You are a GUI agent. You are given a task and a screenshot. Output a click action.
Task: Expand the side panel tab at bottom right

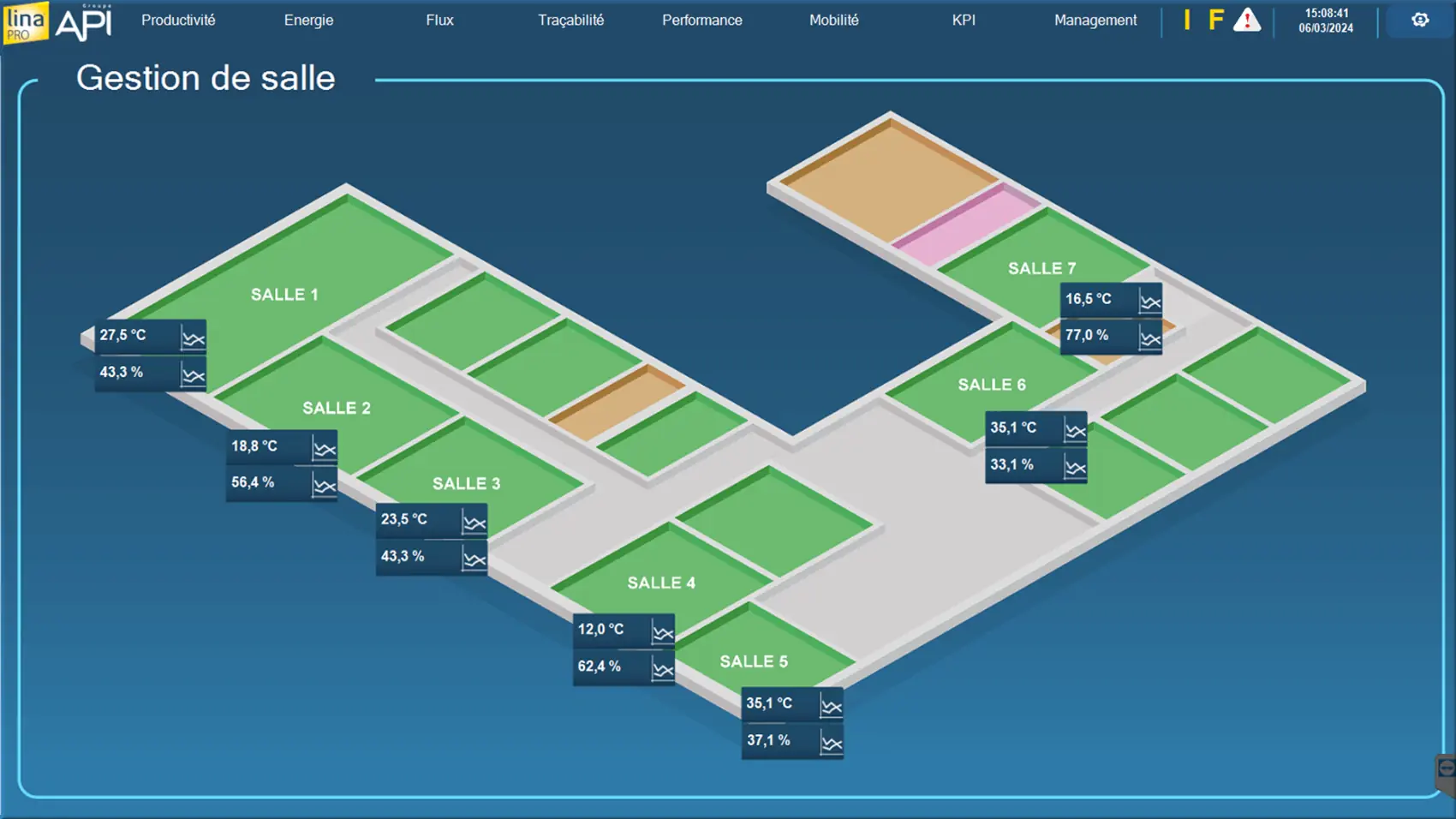coord(1446,769)
